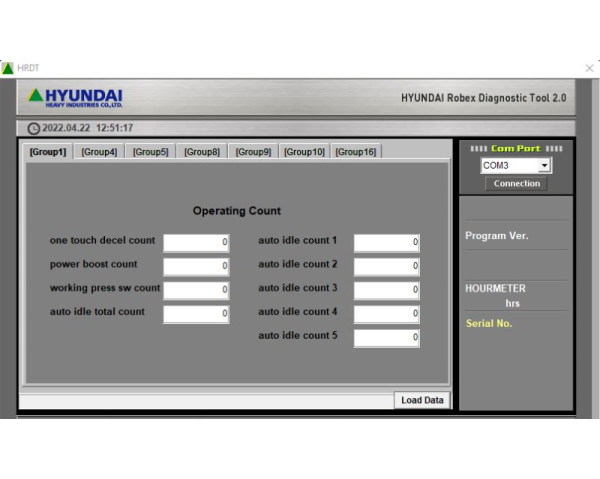Focus the auto idle total count field
Viewport: 600px width, 479px height.
coord(196,314)
